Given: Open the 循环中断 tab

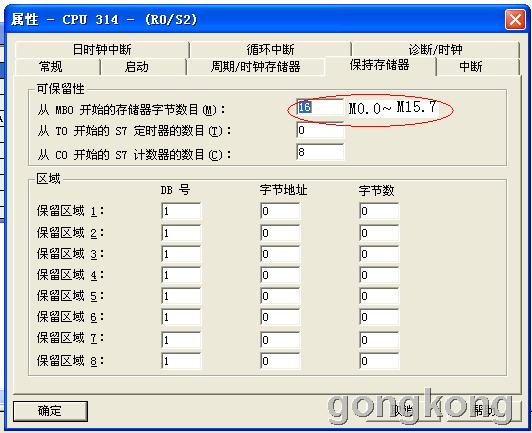Looking at the screenshot, I should pos(270,50).
